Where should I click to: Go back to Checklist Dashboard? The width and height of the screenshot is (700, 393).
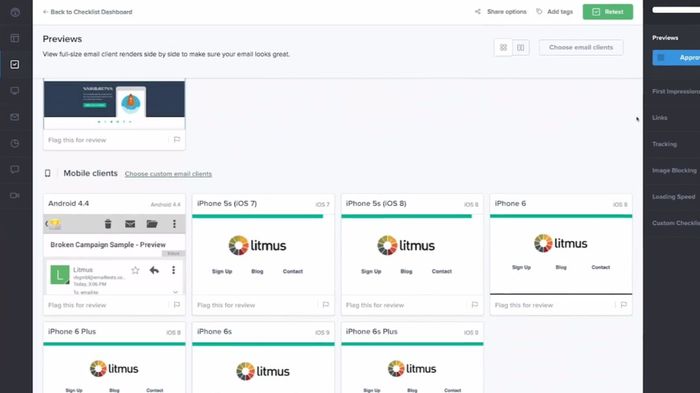click(88, 12)
